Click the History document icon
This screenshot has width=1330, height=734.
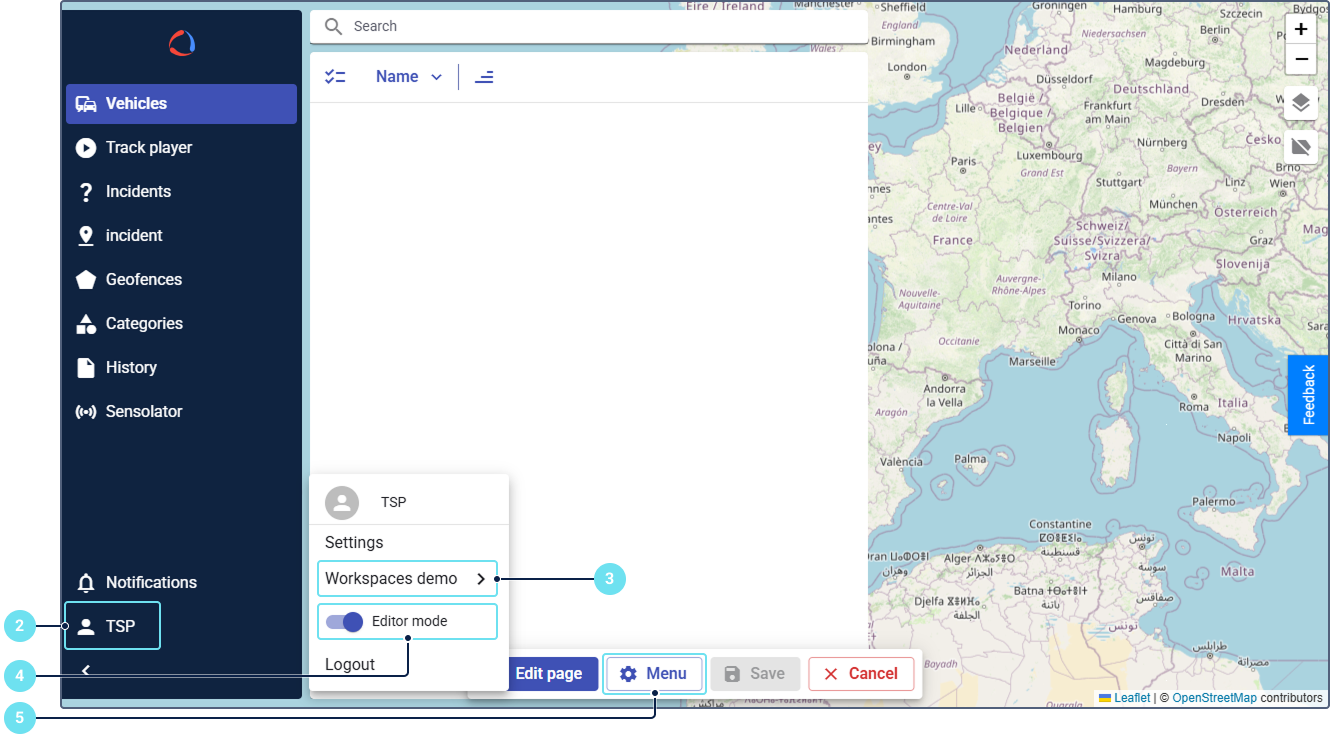coord(86,368)
